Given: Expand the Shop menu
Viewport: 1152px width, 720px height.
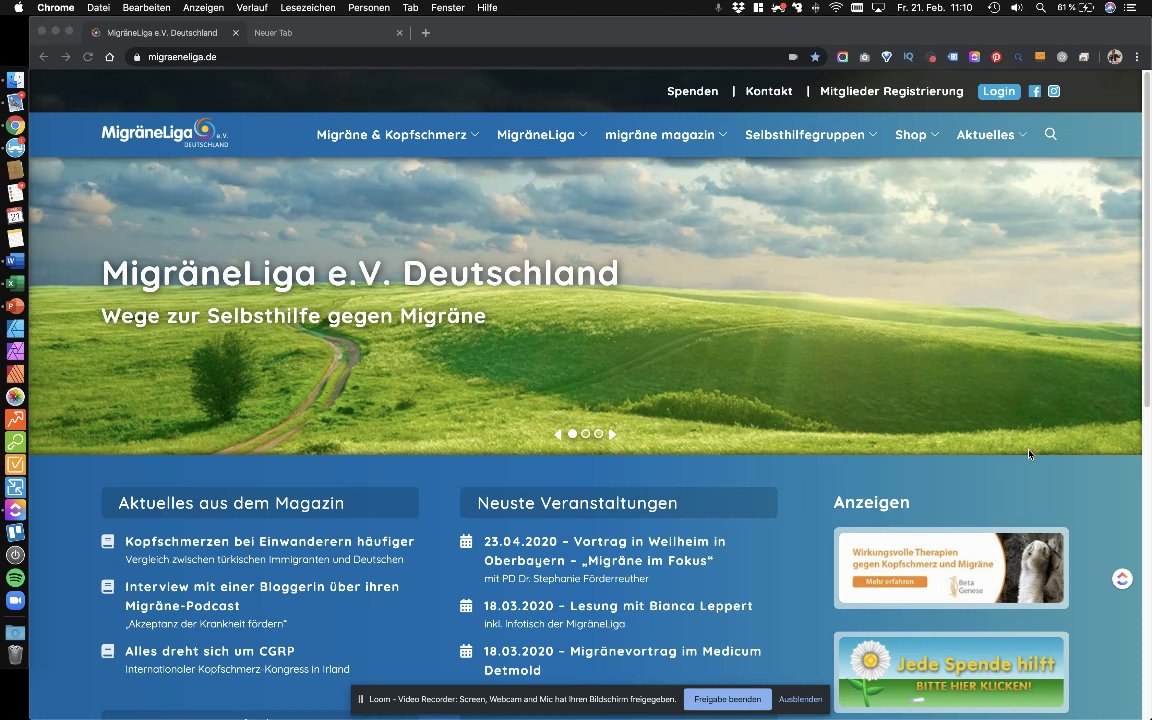Looking at the screenshot, I should (x=917, y=134).
